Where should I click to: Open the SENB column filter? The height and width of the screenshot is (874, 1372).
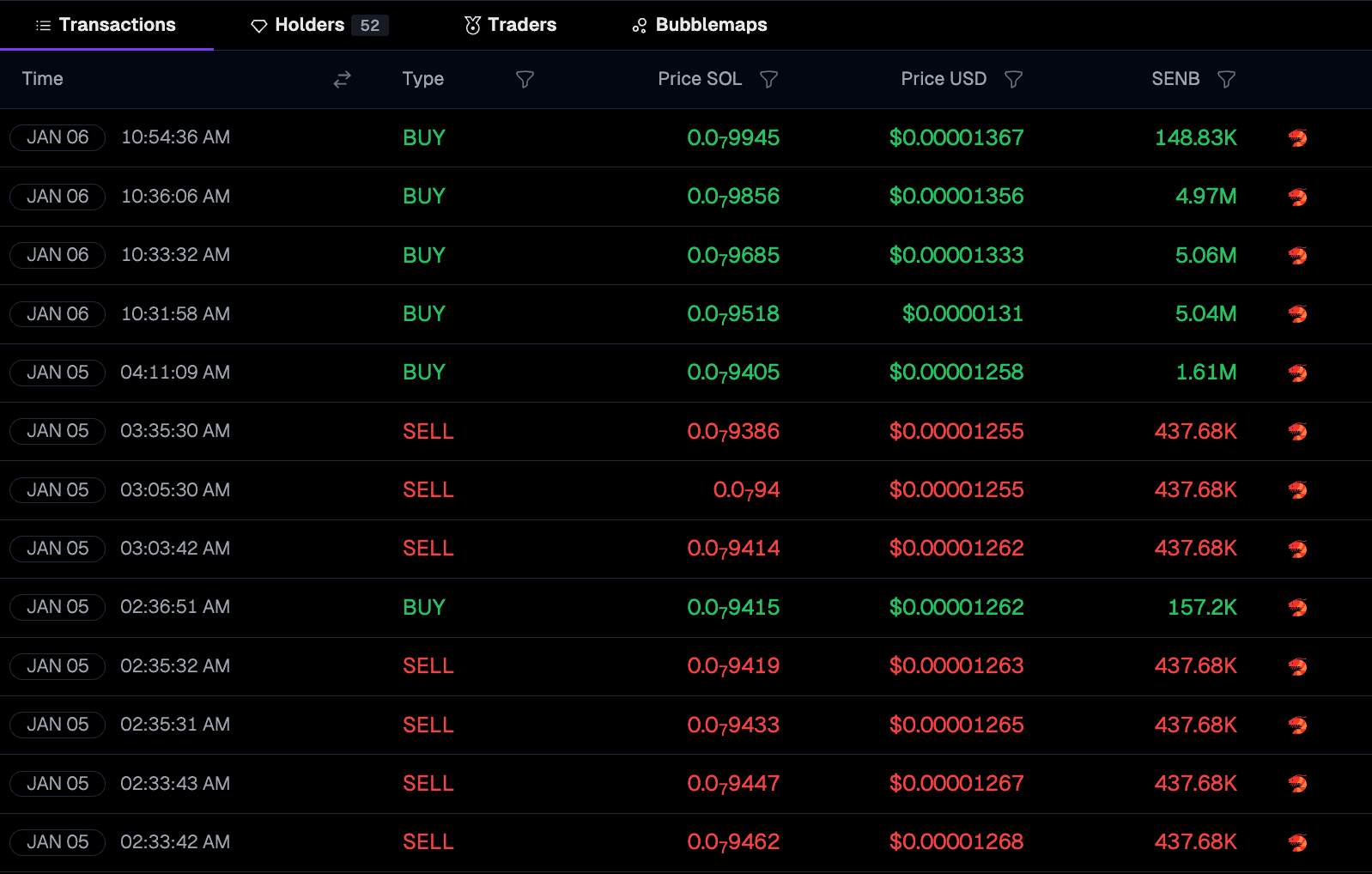click(x=1226, y=79)
